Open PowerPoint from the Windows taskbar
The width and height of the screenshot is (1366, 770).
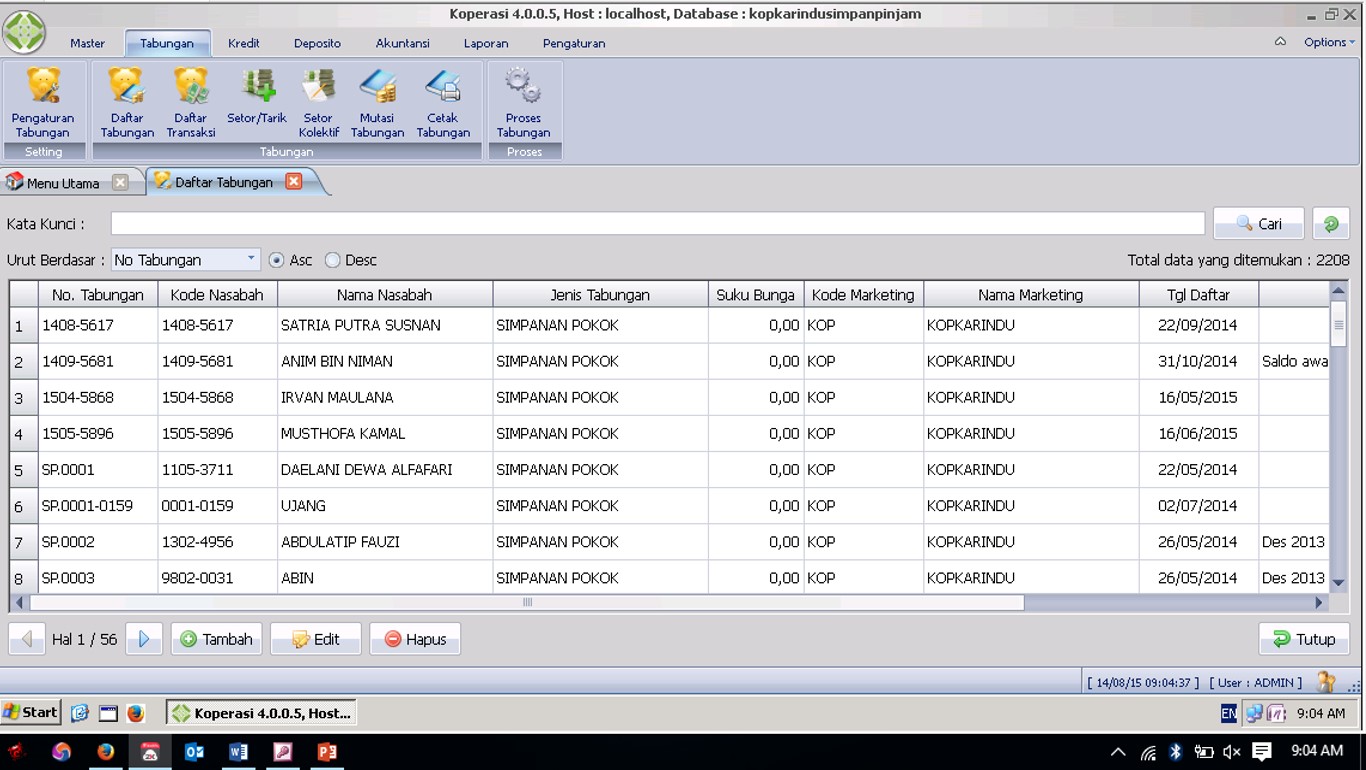coord(327,751)
